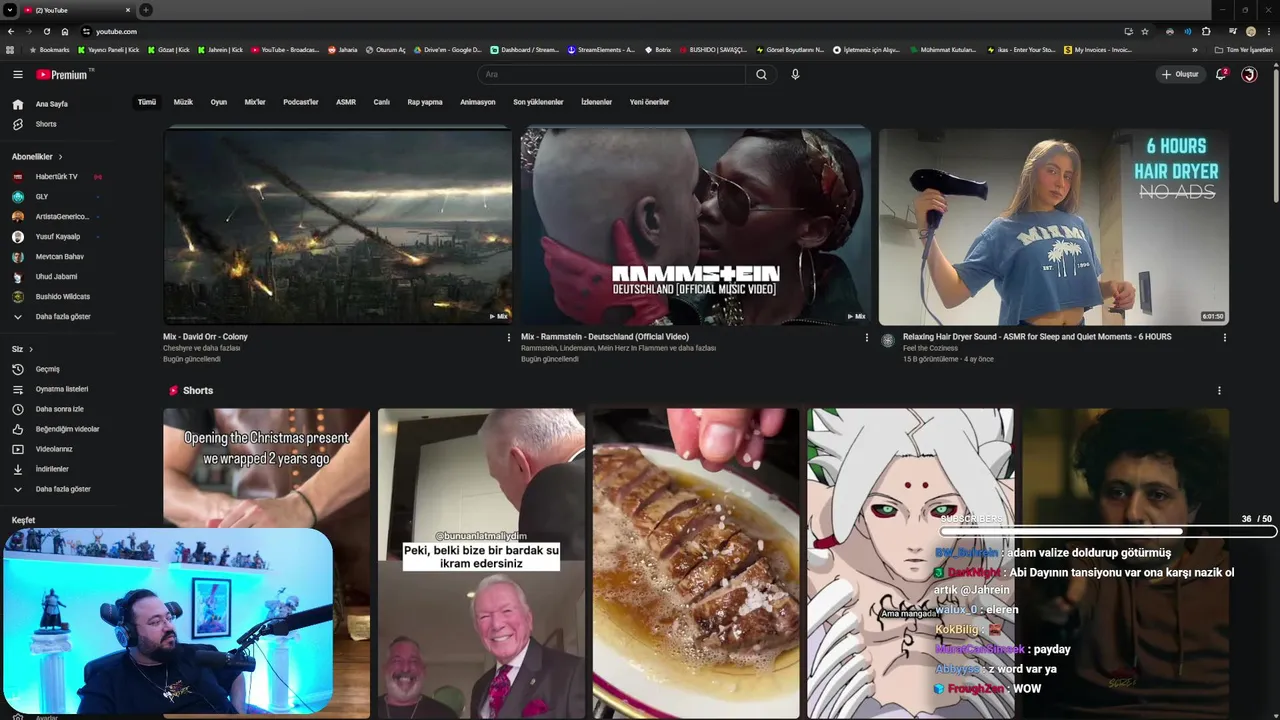Select the İzlenenler filter chip
This screenshot has width=1280, height=720.
coord(596,102)
